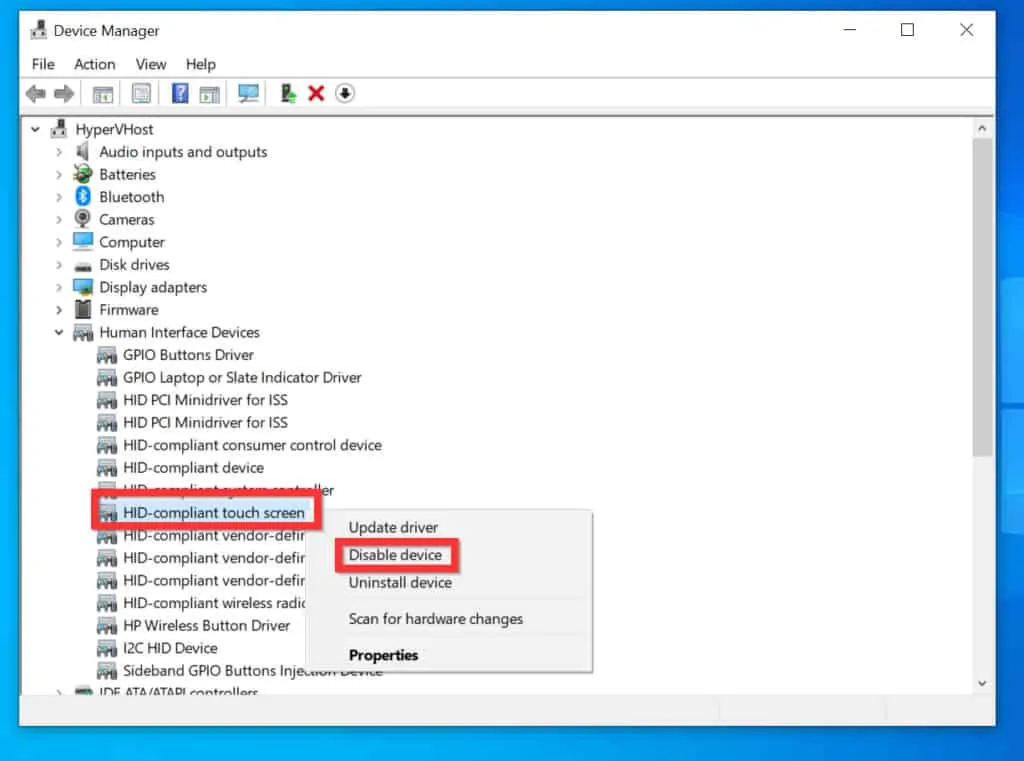Click the Help icon in the toolbar

pos(179,93)
